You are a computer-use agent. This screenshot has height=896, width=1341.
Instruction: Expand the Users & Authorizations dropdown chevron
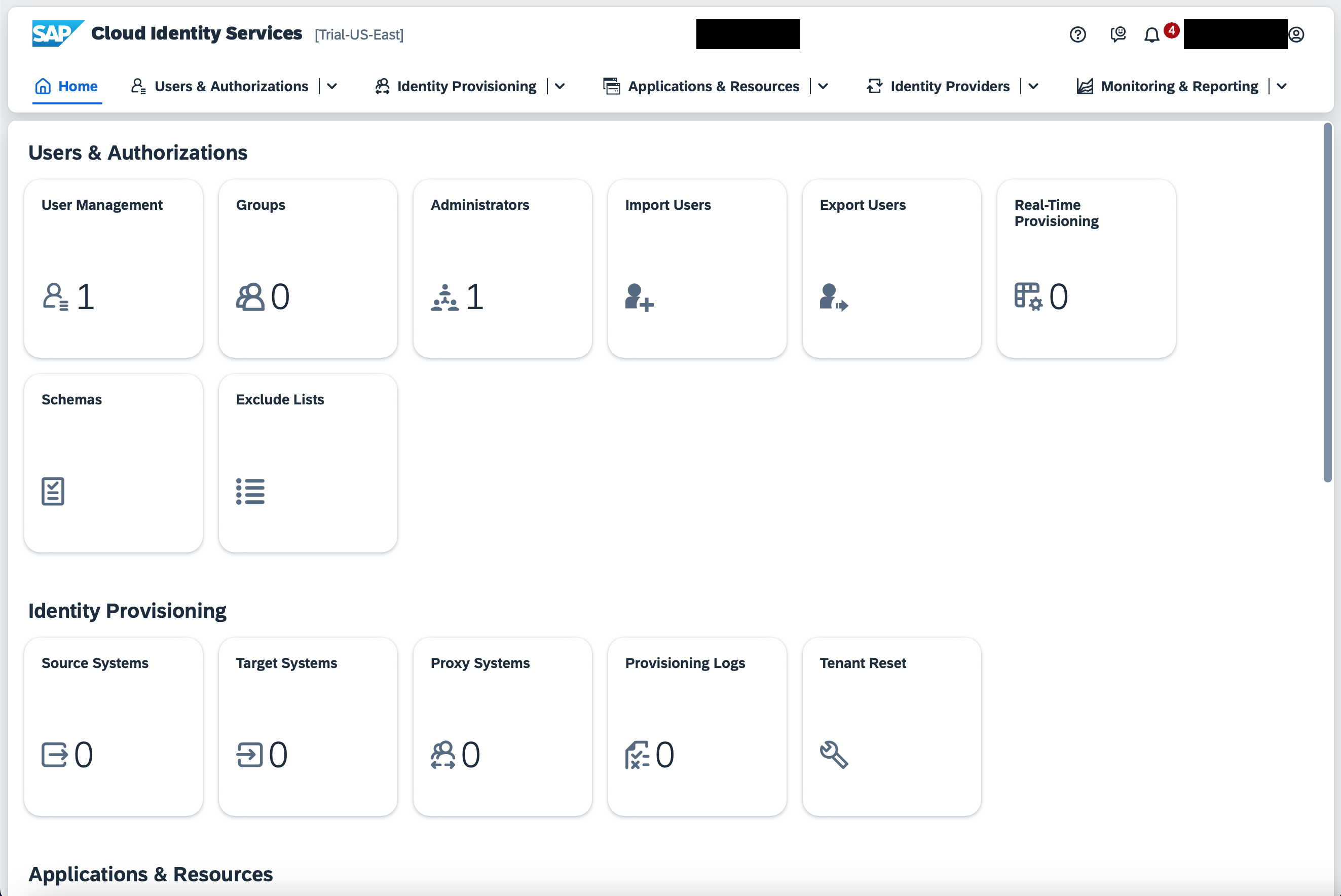[x=331, y=86]
